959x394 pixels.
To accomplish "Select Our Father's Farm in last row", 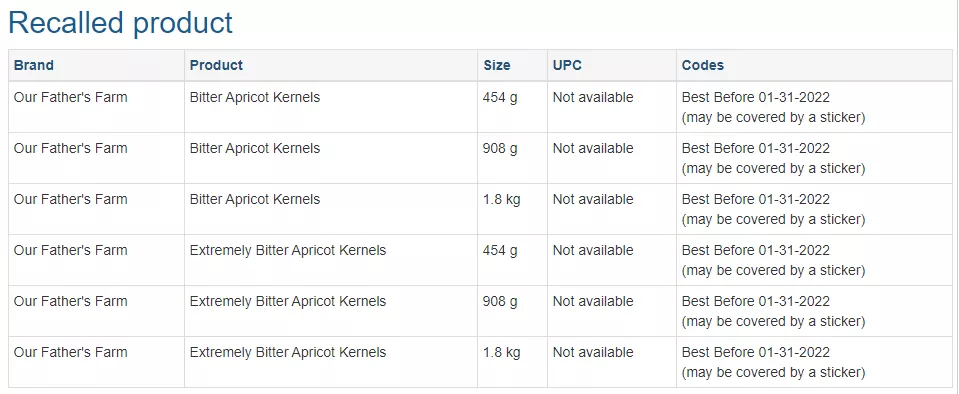I will 70,352.
